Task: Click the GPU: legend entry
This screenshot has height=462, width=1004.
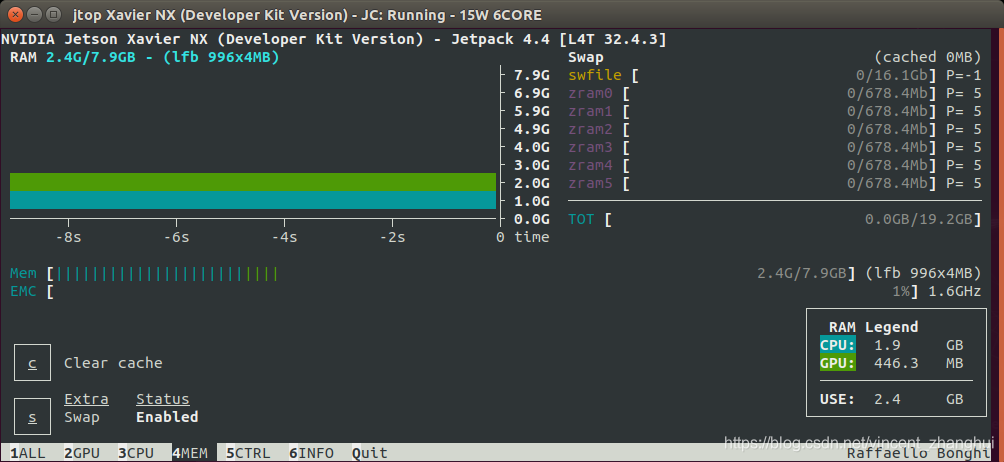Action: (x=838, y=363)
